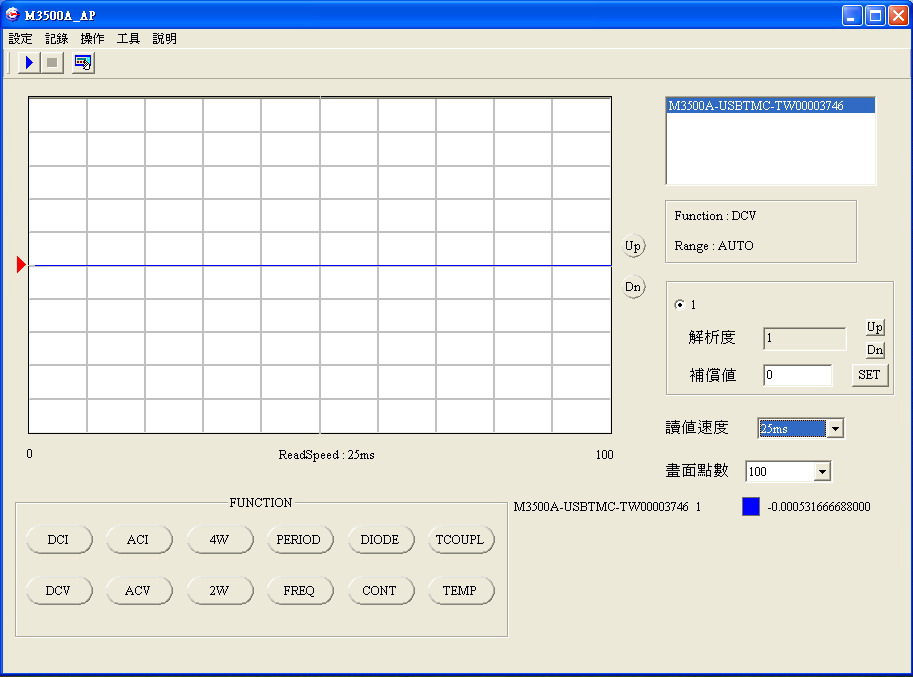Open the 說明 menu
This screenshot has height=677, width=913.
tap(164, 39)
